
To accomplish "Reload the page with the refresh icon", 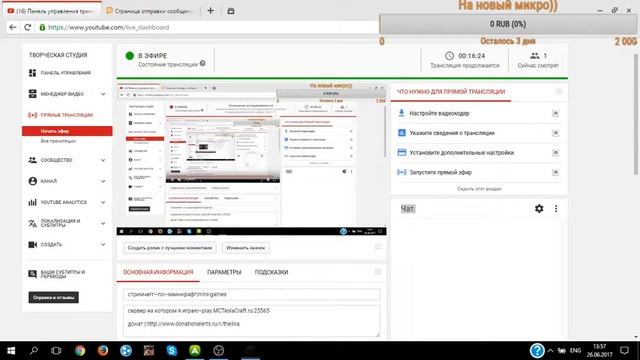I will [x=27, y=27].
